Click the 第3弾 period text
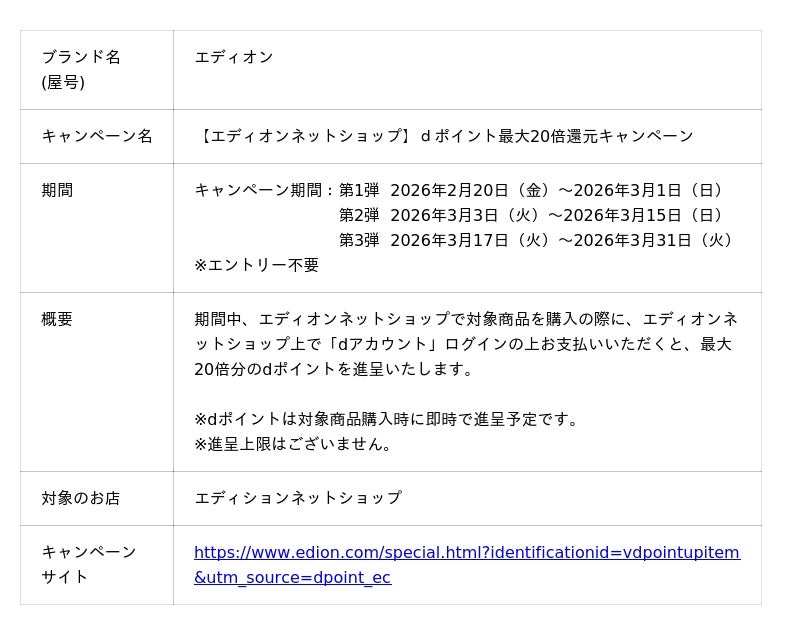The image size is (800, 635). pos(359,240)
